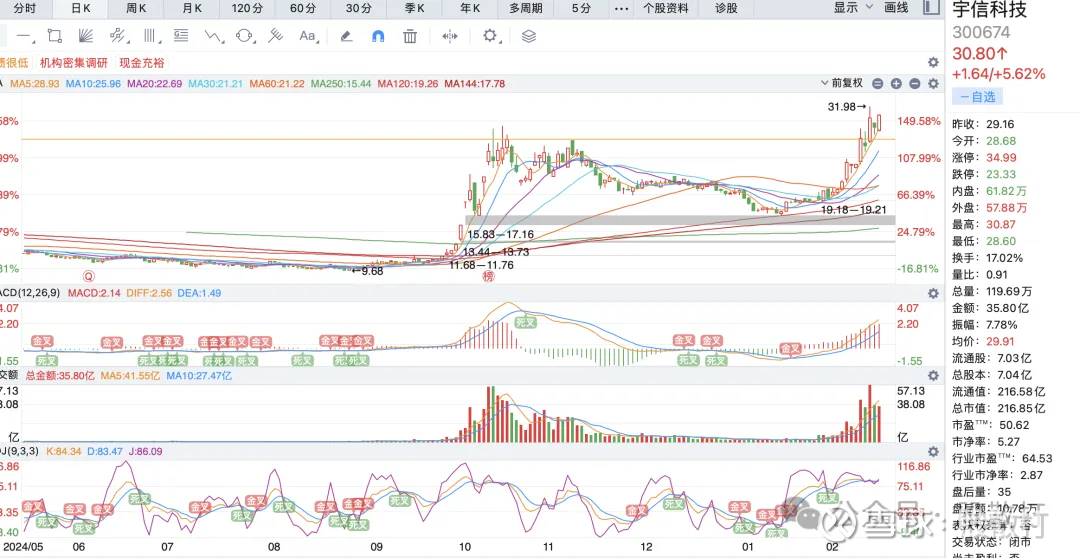This screenshot has height=558, width=1080.
Task: Delete all drawings with trash icon
Action: (410, 36)
